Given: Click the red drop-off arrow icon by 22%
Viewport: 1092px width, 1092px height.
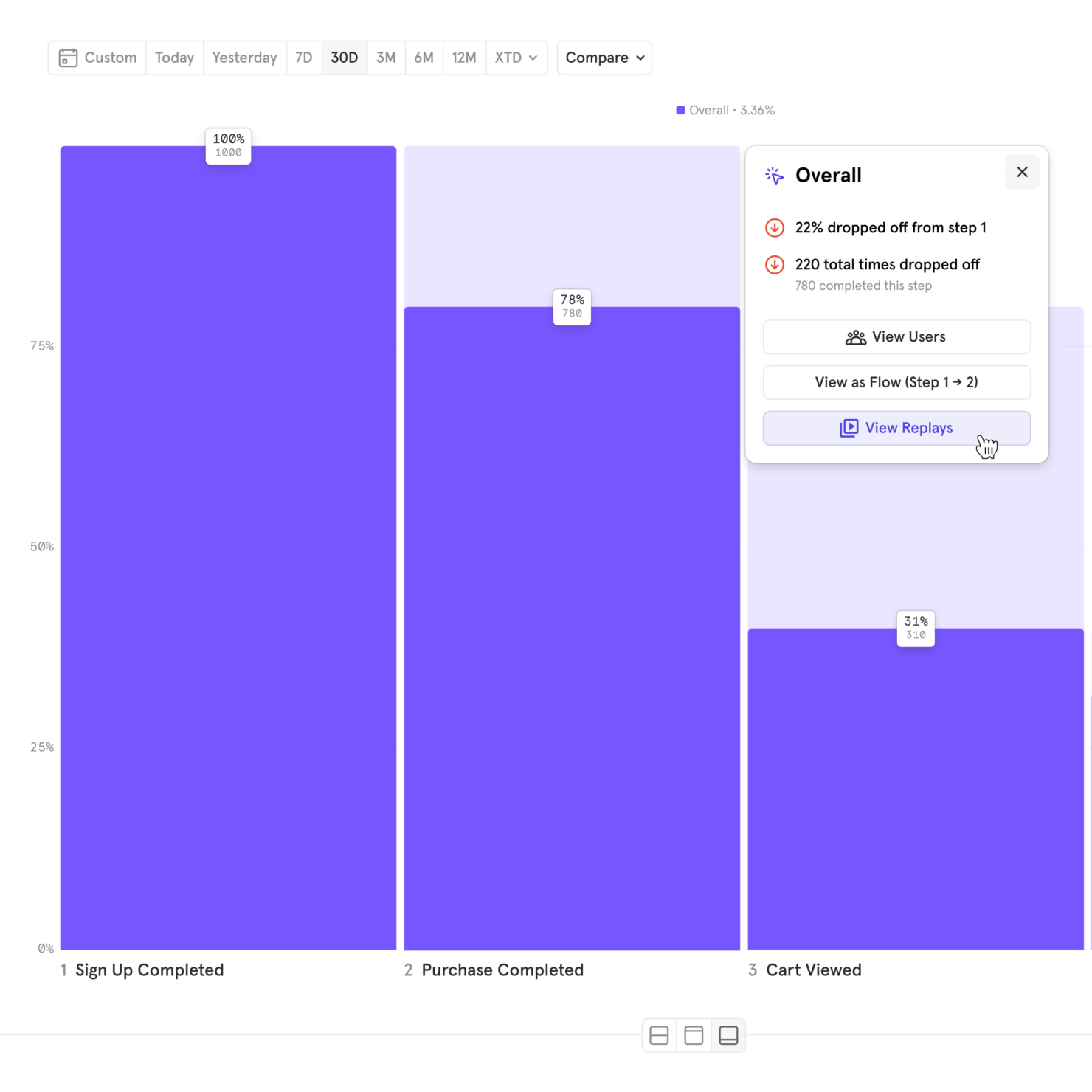Looking at the screenshot, I should (x=774, y=228).
